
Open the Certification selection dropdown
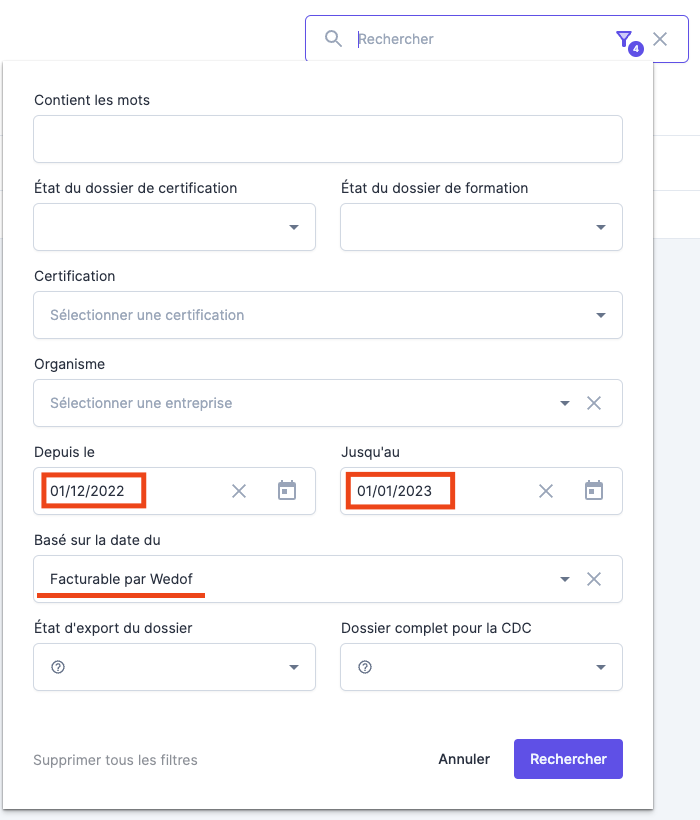tap(601, 315)
